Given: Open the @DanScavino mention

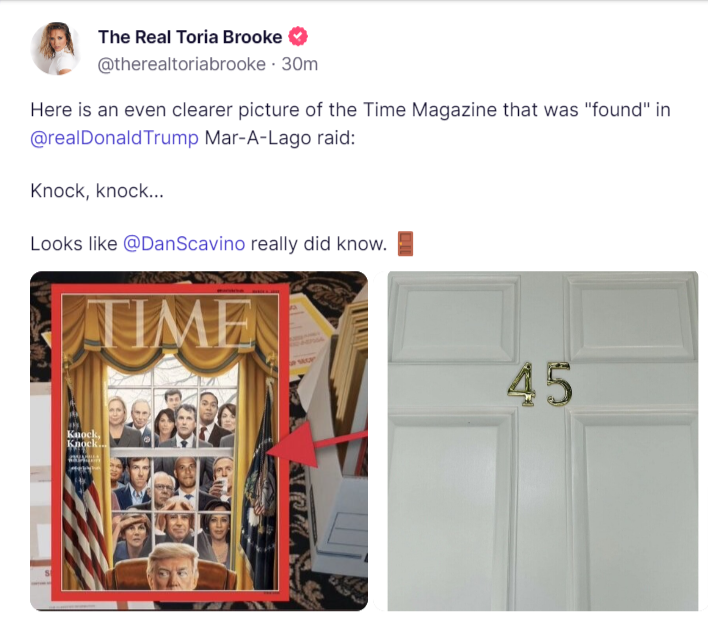Looking at the screenshot, I should click(x=184, y=244).
